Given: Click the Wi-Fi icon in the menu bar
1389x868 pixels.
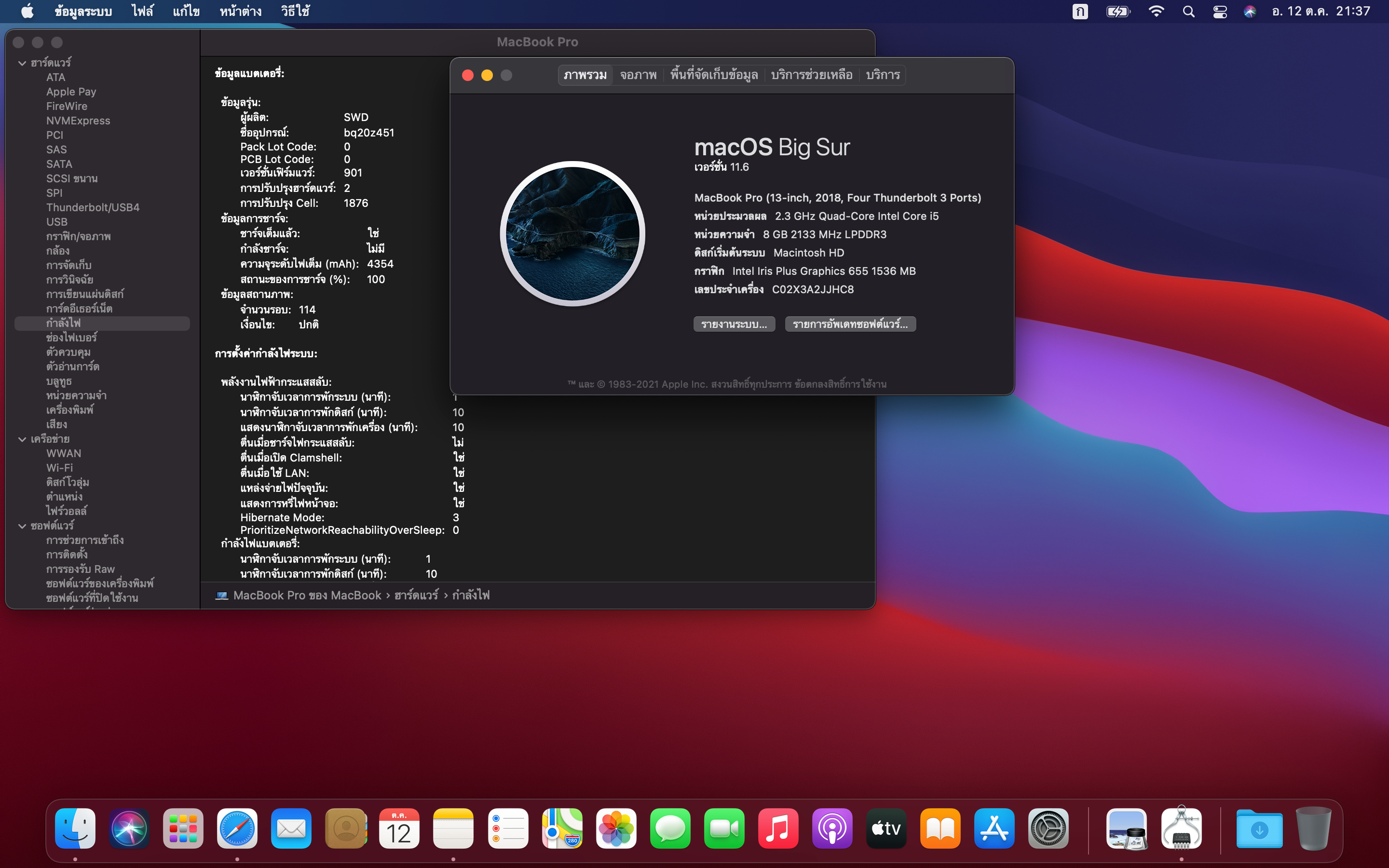Looking at the screenshot, I should tap(1157, 11).
